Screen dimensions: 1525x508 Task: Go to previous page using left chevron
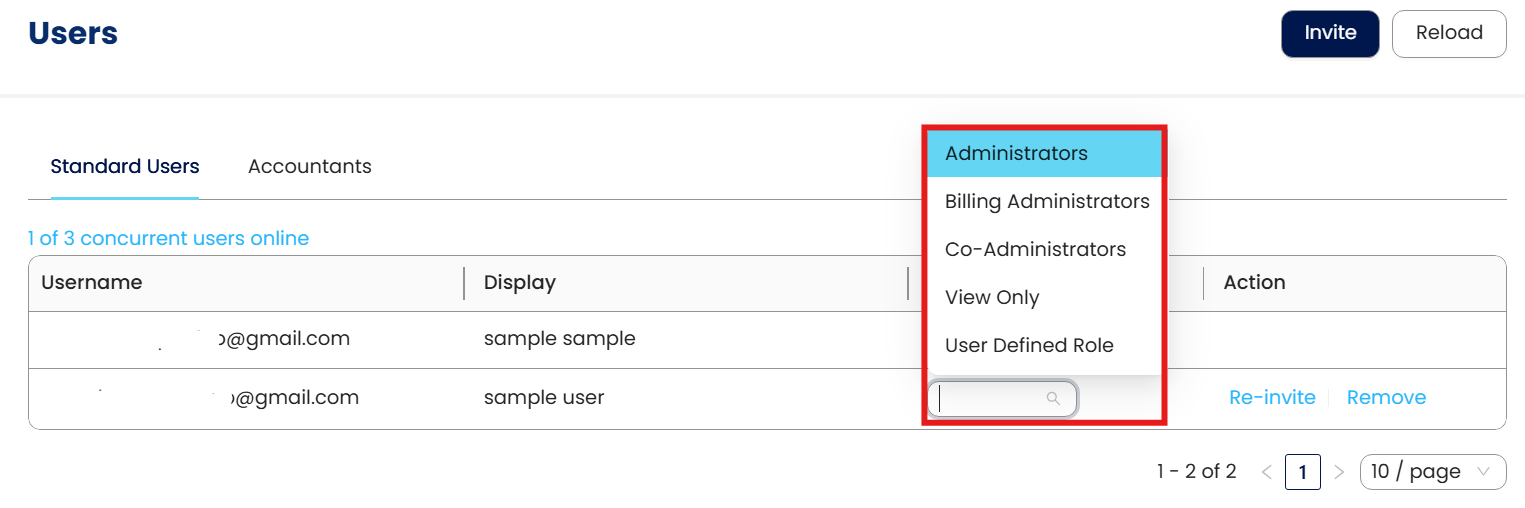coord(1266,472)
